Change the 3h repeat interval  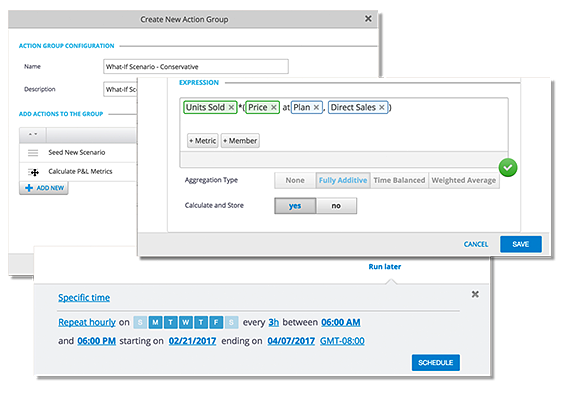click(x=273, y=322)
